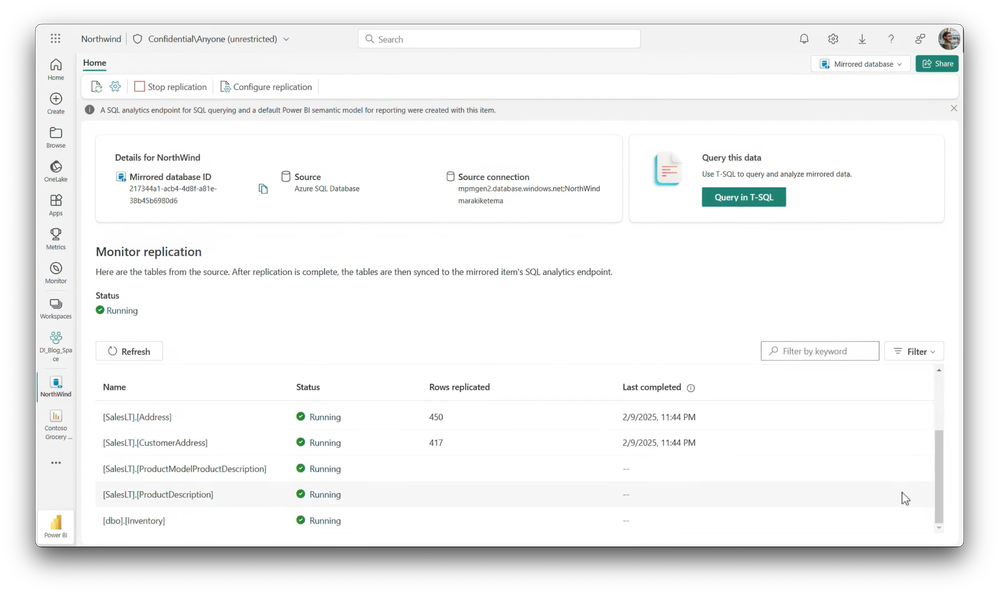Open help question mark icon
The width and height of the screenshot is (999, 594).
click(x=891, y=39)
